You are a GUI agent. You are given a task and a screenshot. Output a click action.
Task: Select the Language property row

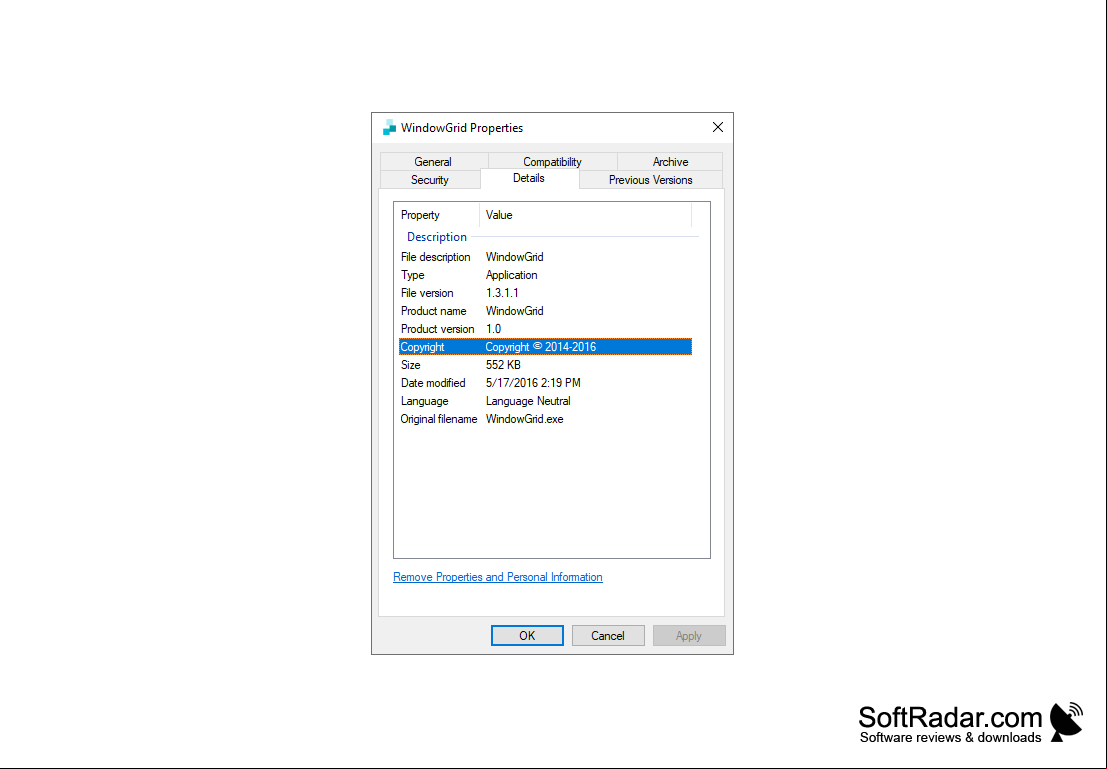pos(545,401)
